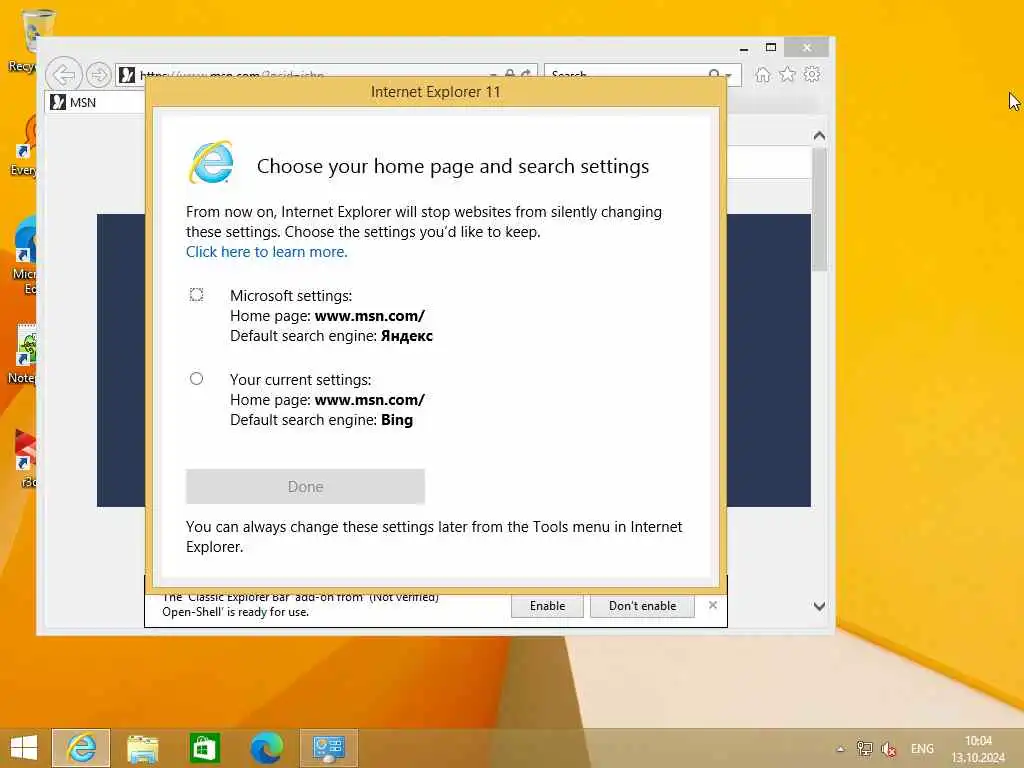Image resolution: width=1024 pixels, height=768 pixels.
Task: Click the page scrollbar down arrow
Action: (819, 606)
